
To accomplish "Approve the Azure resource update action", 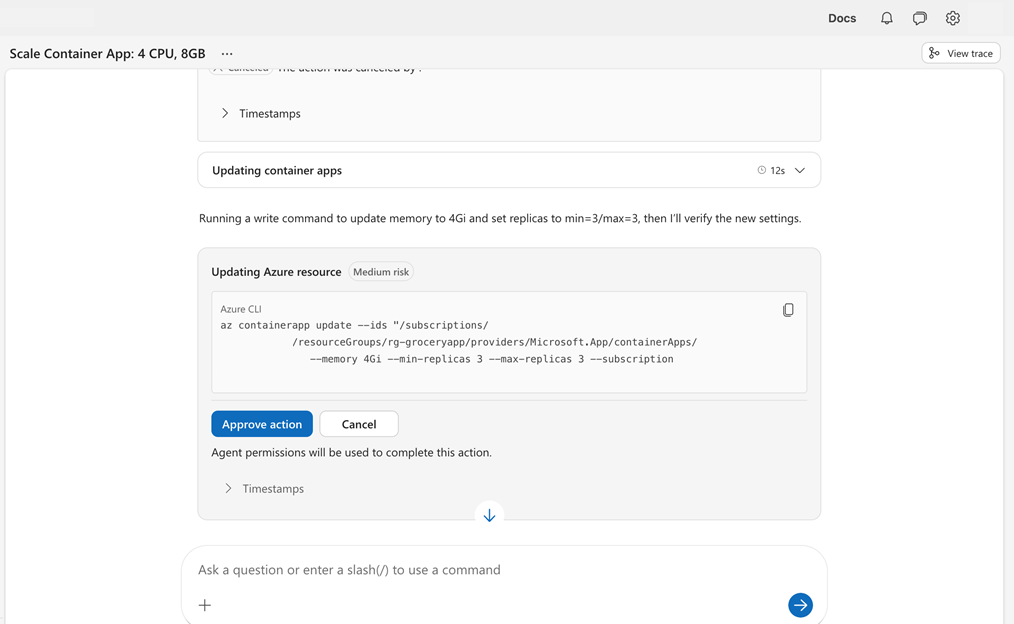I will click(x=261, y=423).
